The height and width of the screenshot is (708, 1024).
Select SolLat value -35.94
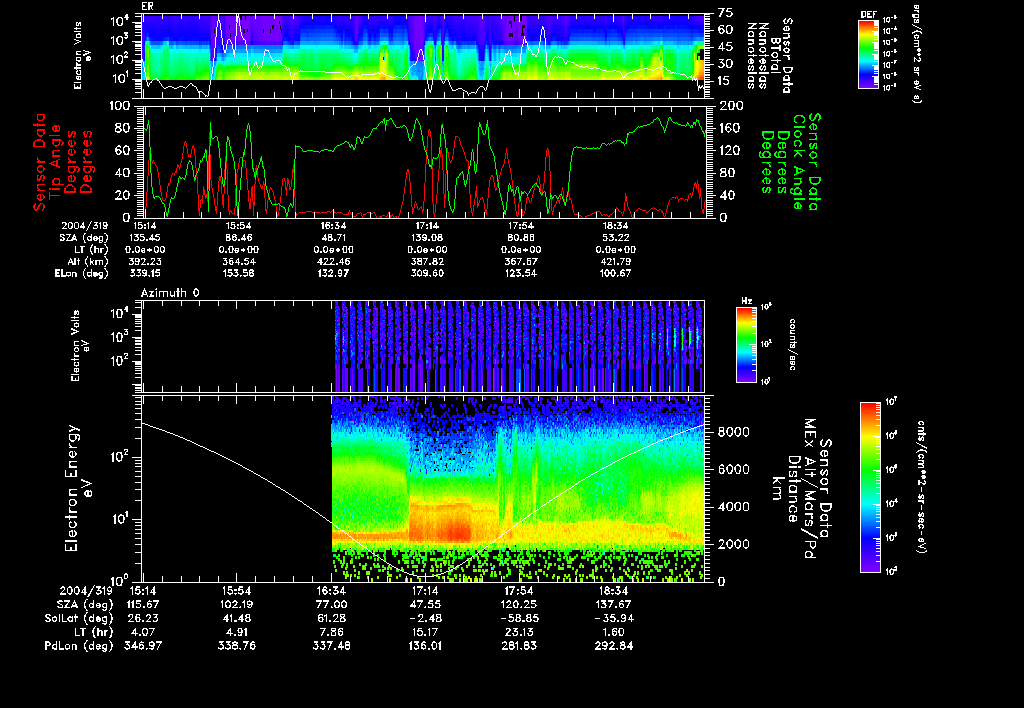614,618
